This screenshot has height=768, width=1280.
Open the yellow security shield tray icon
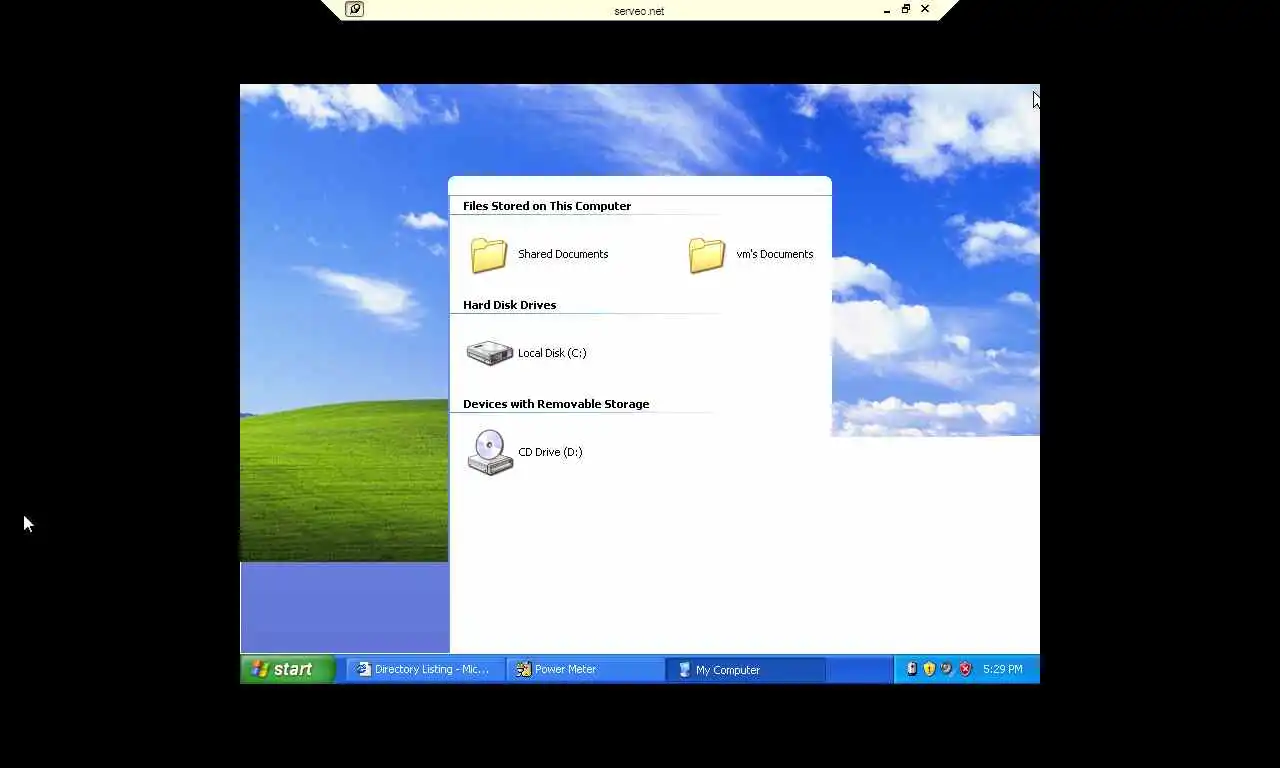pyautogui.click(x=929, y=669)
